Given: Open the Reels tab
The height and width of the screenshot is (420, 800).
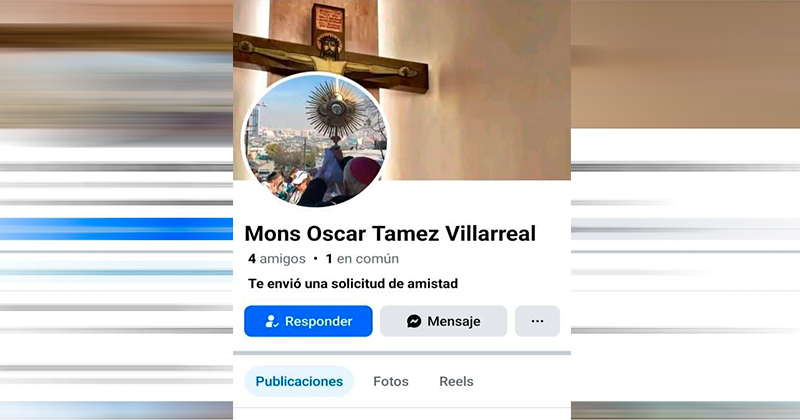Looking at the screenshot, I should click(x=456, y=381).
